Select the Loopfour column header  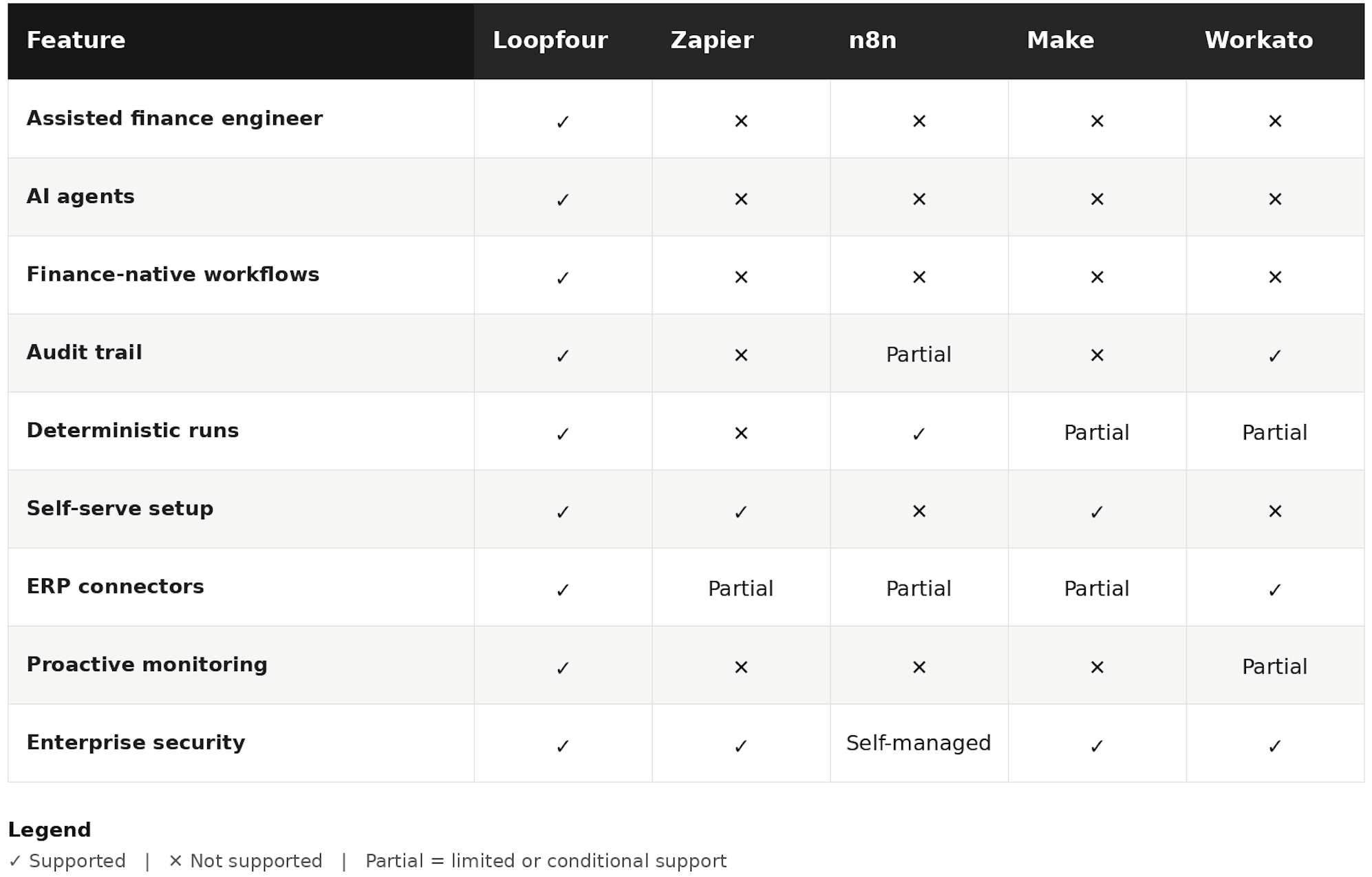click(x=550, y=40)
